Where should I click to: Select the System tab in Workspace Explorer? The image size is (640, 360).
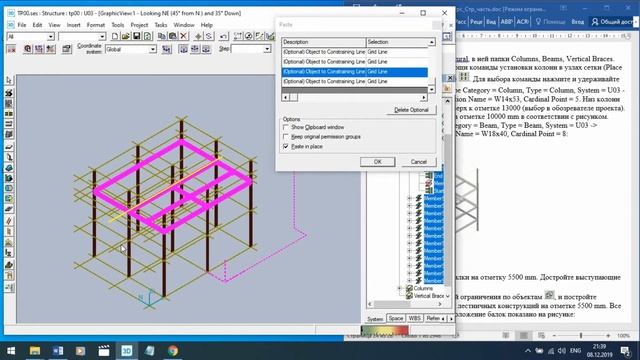(x=375, y=319)
